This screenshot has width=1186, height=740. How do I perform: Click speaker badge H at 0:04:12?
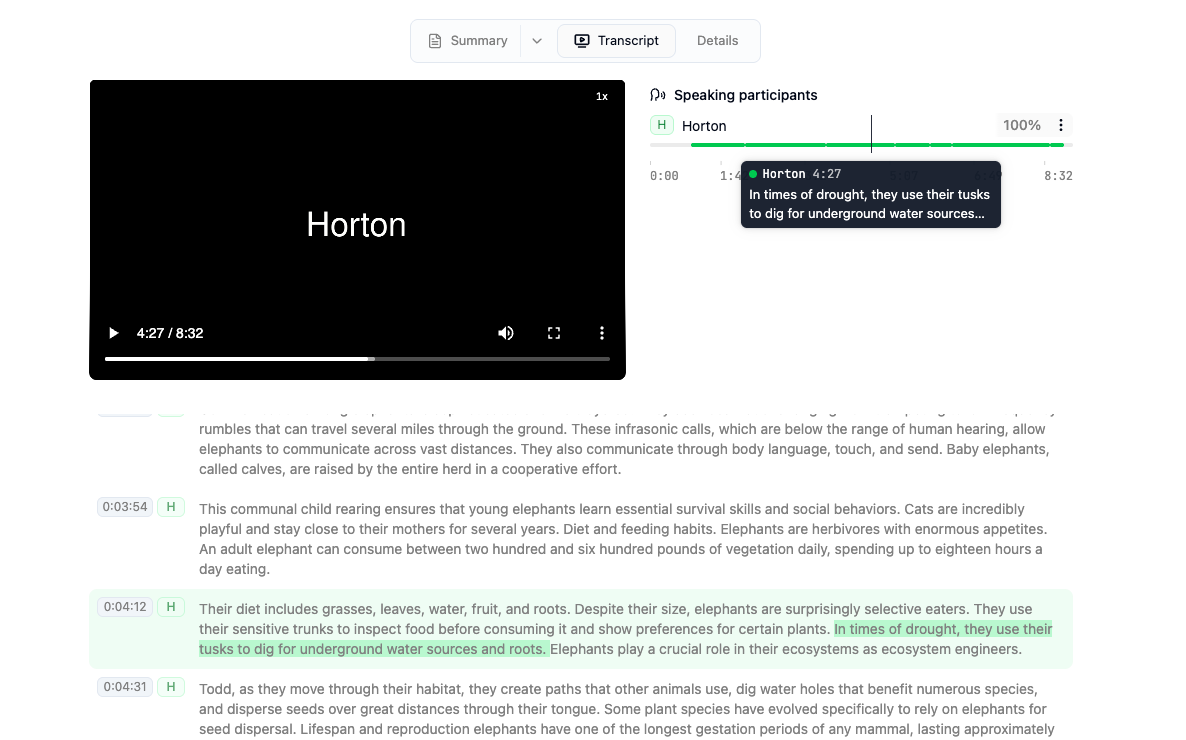tap(171, 607)
